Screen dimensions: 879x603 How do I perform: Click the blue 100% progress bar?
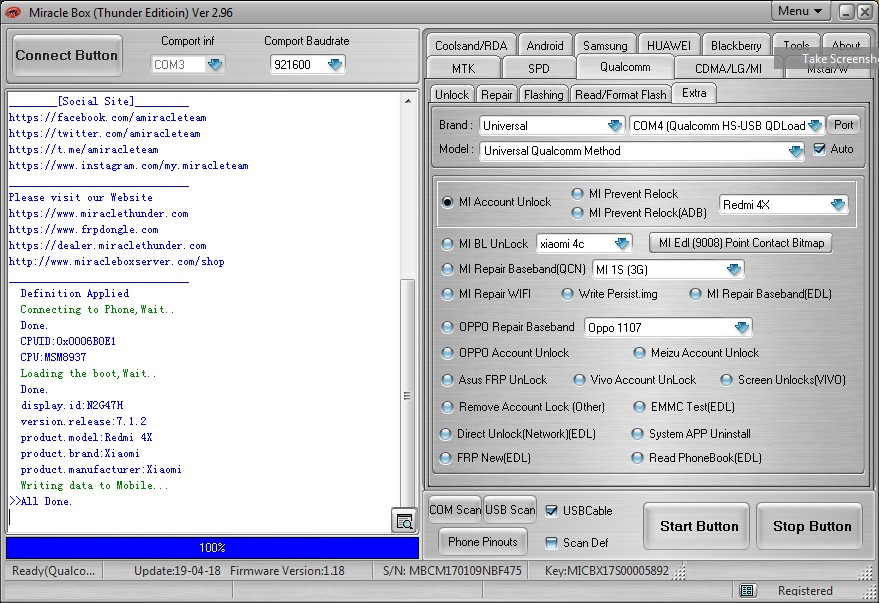coord(212,548)
